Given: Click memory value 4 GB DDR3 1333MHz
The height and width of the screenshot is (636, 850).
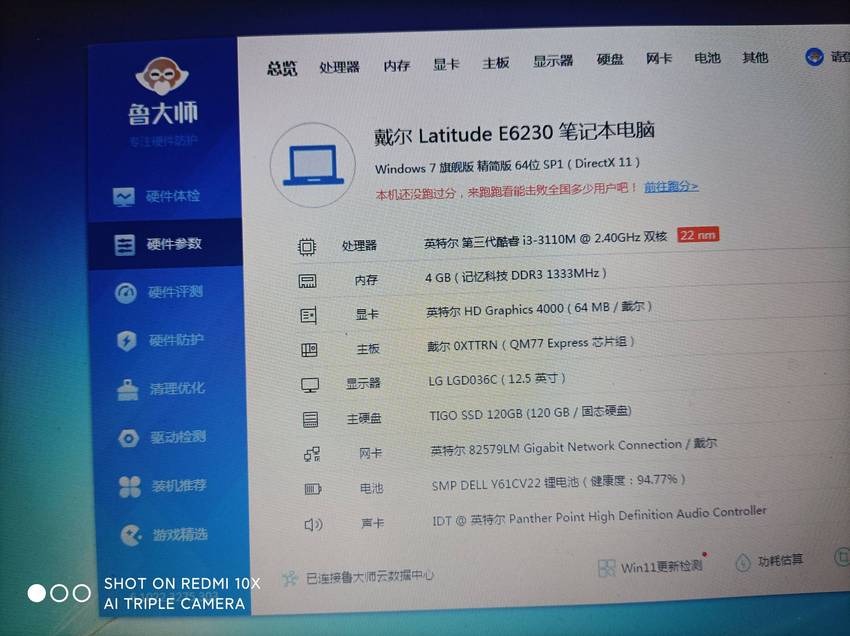Looking at the screenshot, I should pos(516,275).
